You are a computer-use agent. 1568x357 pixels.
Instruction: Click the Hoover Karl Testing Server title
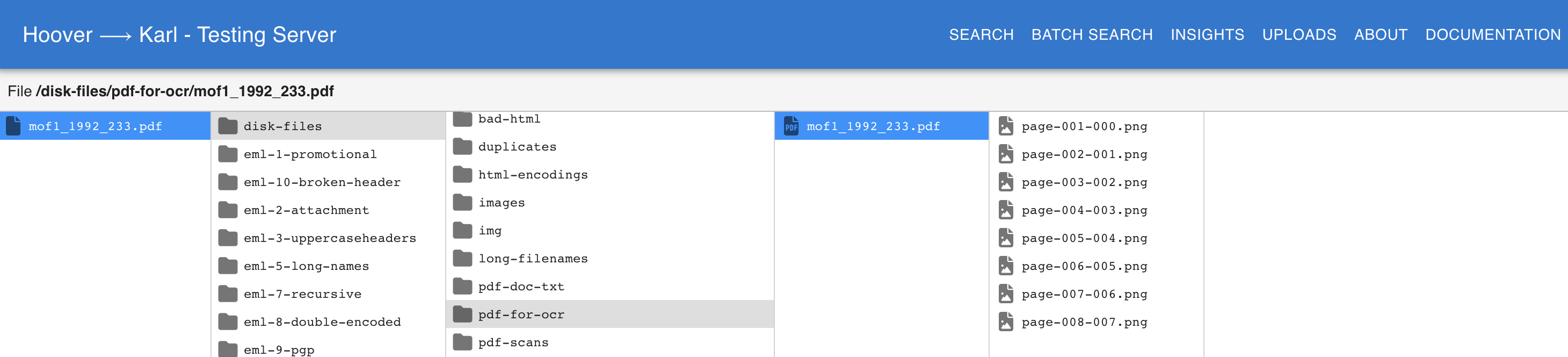point(179,35)
